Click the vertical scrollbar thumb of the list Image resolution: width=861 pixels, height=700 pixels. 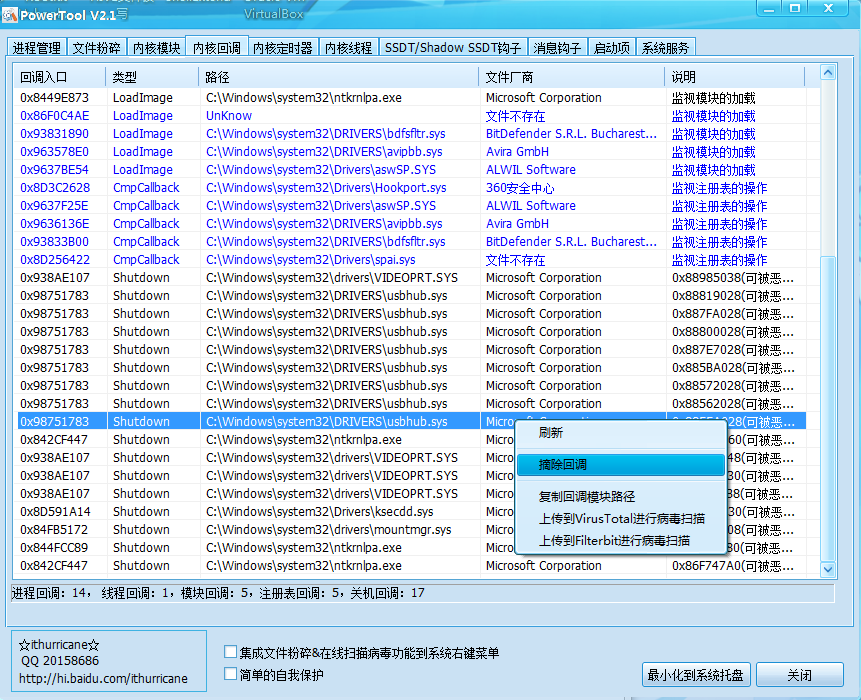(828, 408)
